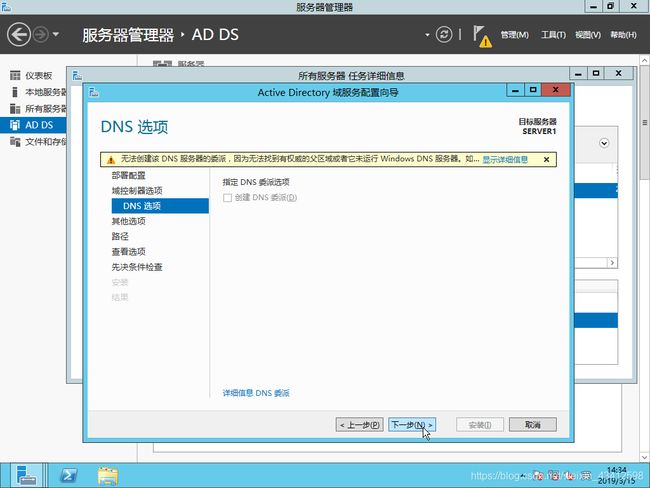
Task: Click right arrow of task details horizontal scrollbar
Action: click(x=612, y=263)
